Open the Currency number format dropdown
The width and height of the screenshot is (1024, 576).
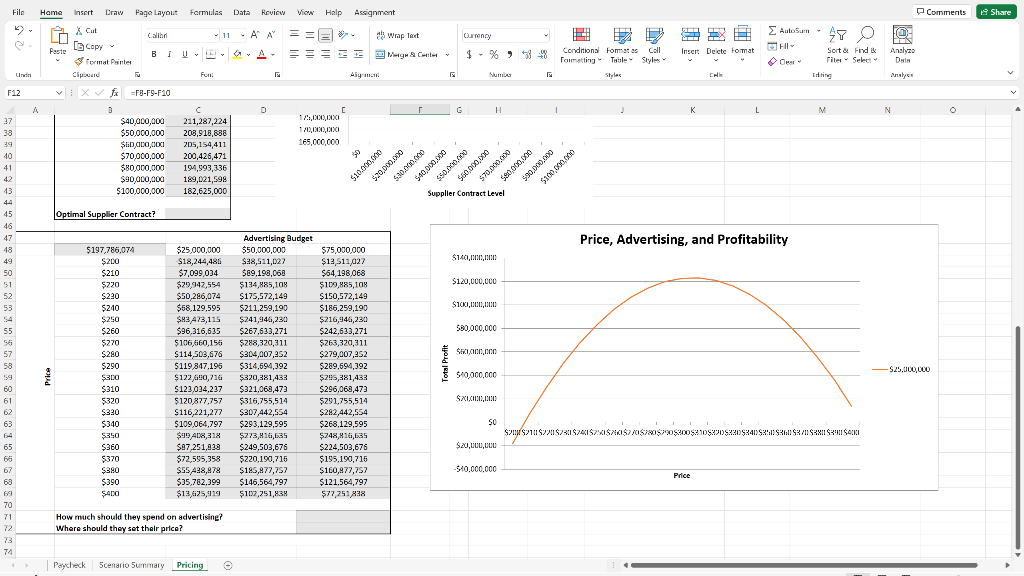545,34
